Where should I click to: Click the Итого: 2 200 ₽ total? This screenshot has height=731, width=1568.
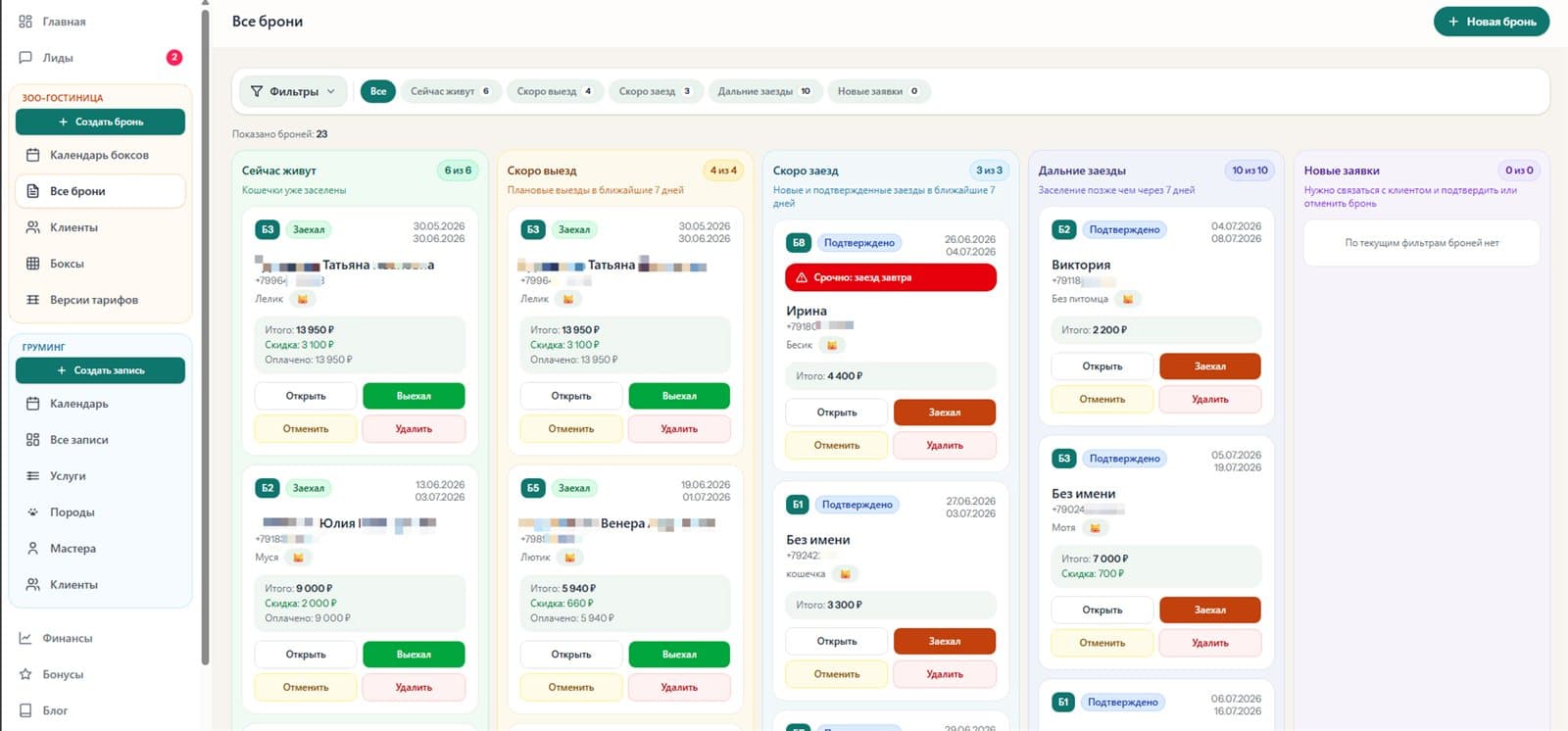pos(1095,330)
